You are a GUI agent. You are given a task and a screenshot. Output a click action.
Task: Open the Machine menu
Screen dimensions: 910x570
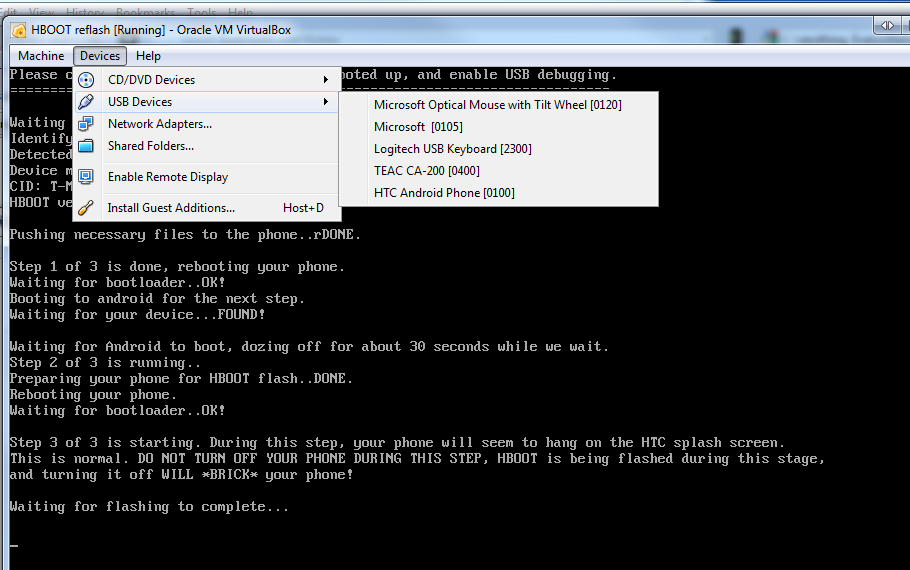41,56
